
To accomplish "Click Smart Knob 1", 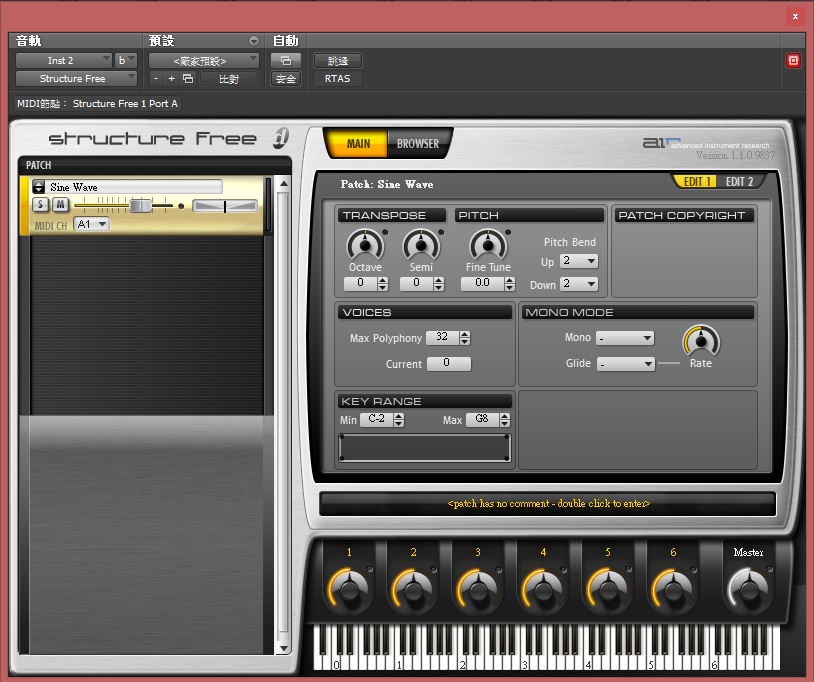I will [x=348, y=588].
